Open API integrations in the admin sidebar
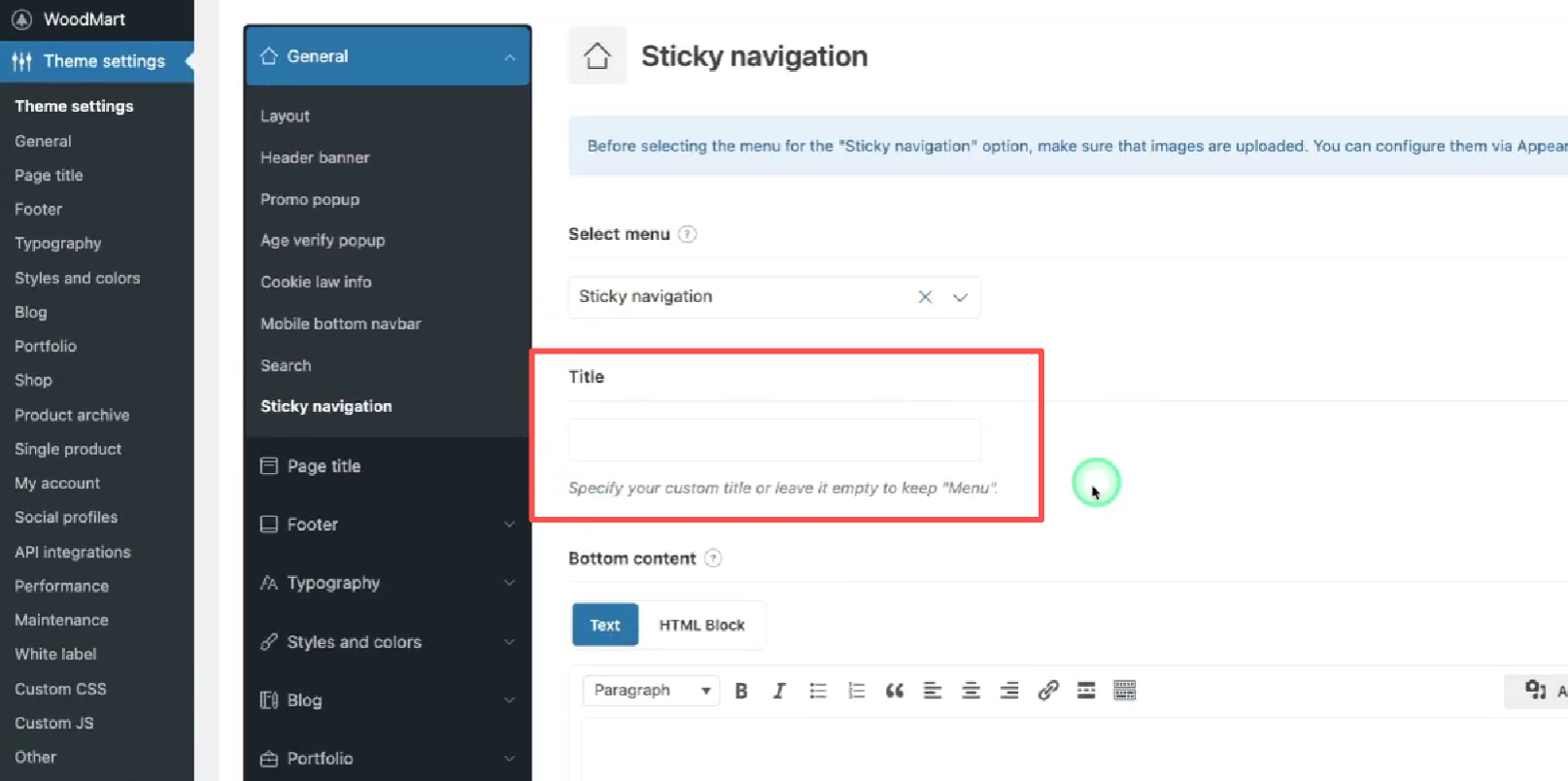Image resolution: width=1568 pixels, height=781 pixels. click(x=72, y=552)
